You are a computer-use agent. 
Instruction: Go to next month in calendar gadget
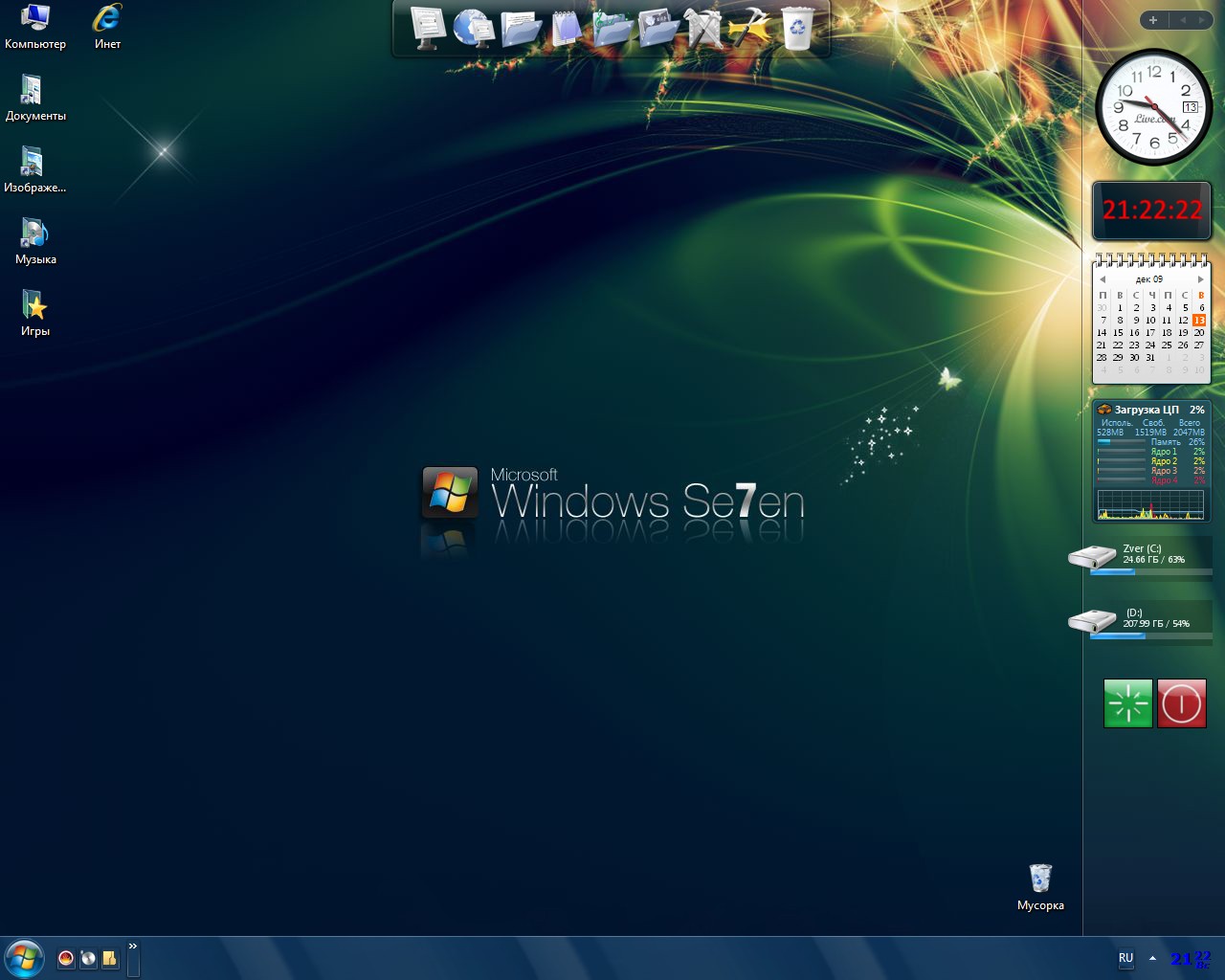coord(1200,279)
